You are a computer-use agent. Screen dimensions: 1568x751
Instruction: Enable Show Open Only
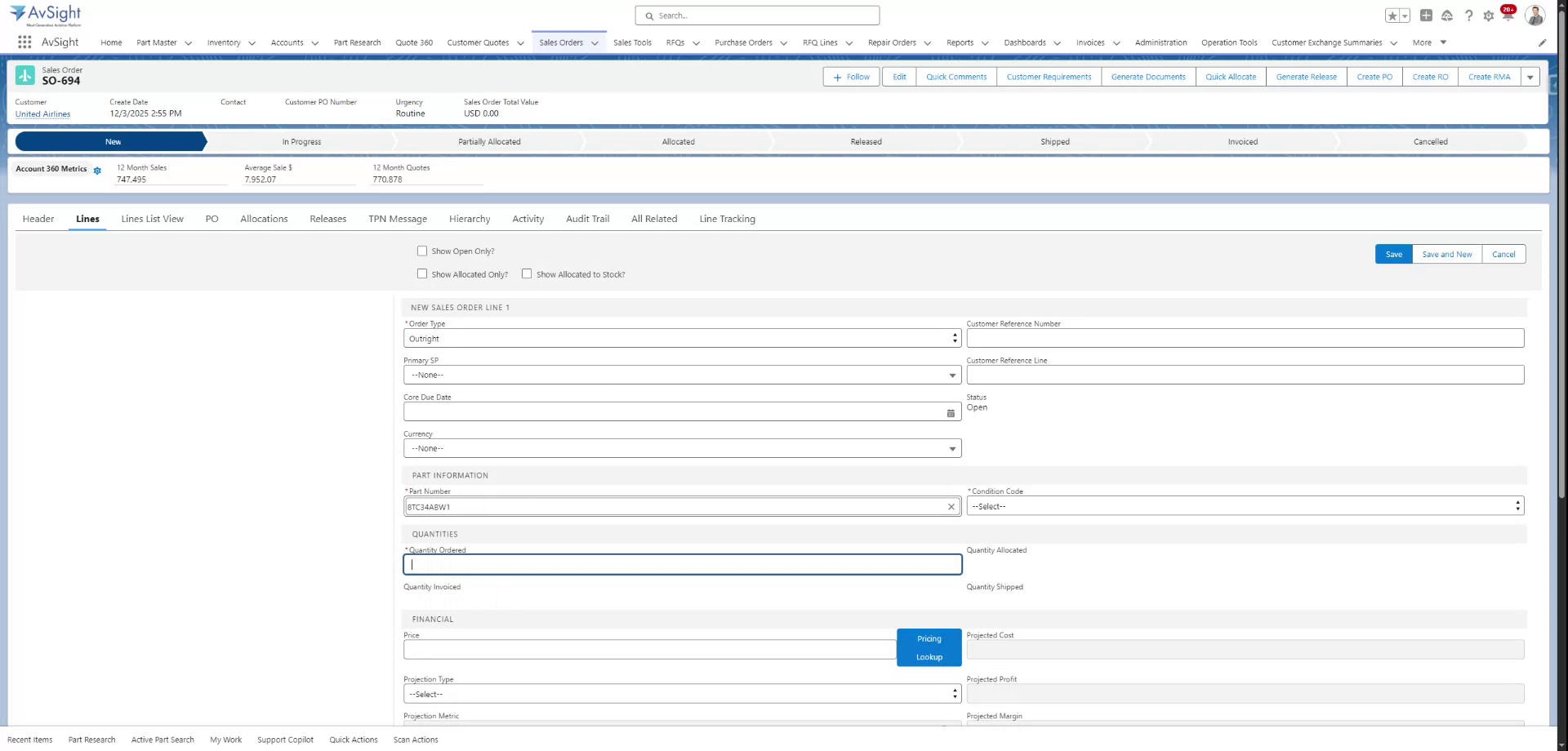pos(422,251)
